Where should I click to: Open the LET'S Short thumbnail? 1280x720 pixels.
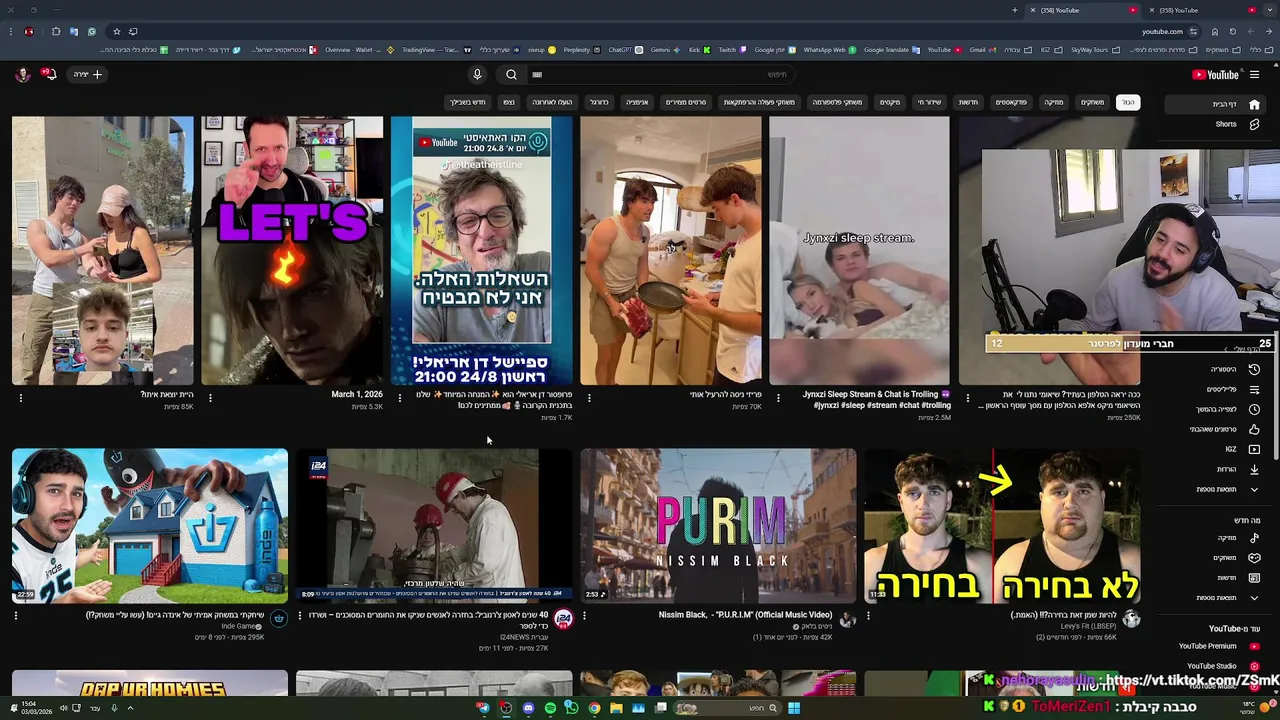click(x=292, y=250)
